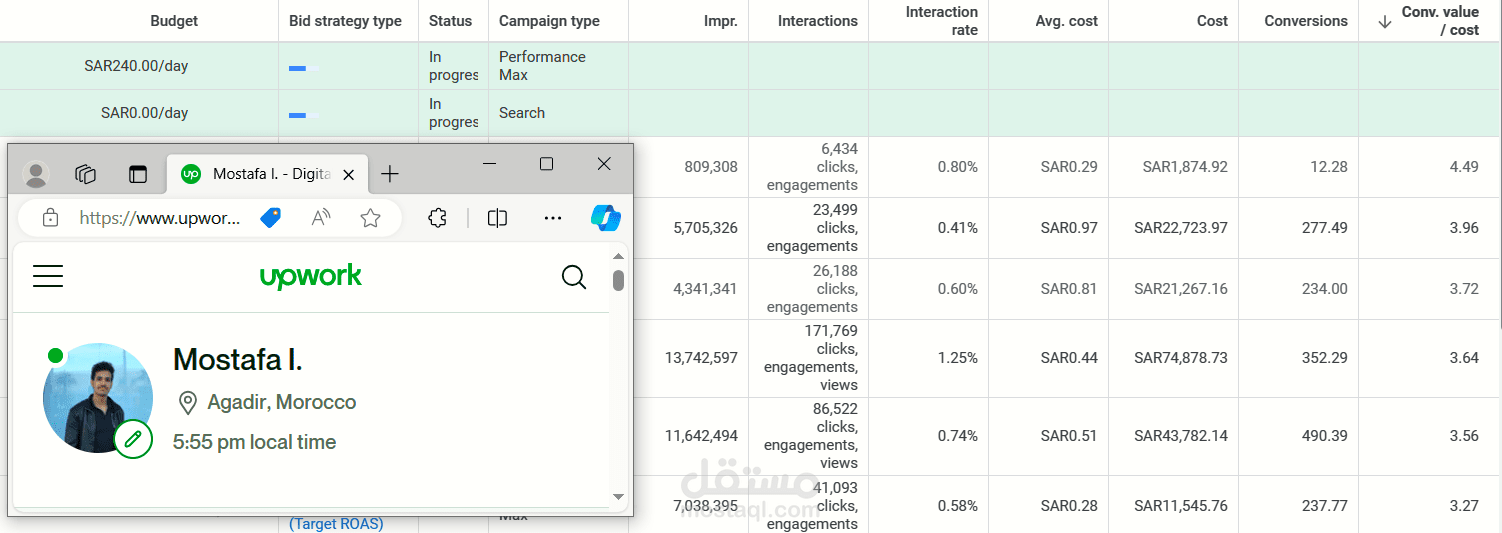Click the shopping price tag icon
The height and width of the screenshot is (533, 1502).
(270, 218)
